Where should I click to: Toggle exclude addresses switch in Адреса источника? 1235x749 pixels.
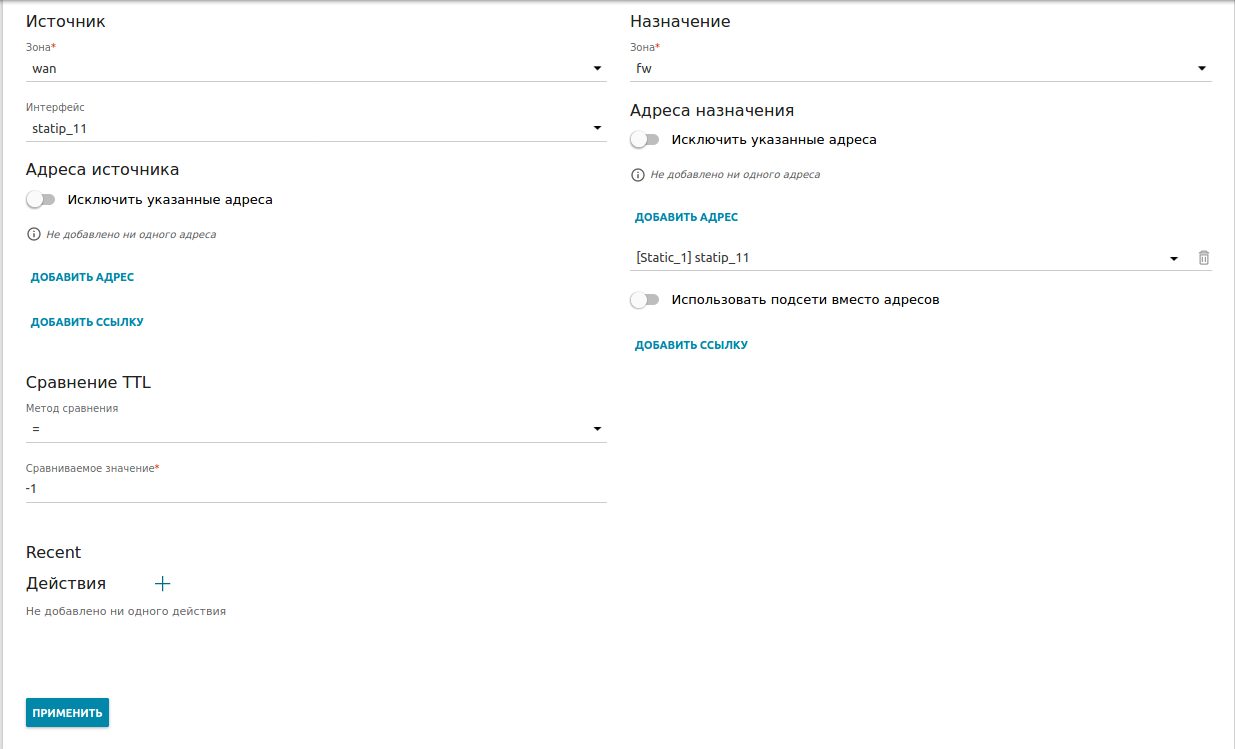41,200
